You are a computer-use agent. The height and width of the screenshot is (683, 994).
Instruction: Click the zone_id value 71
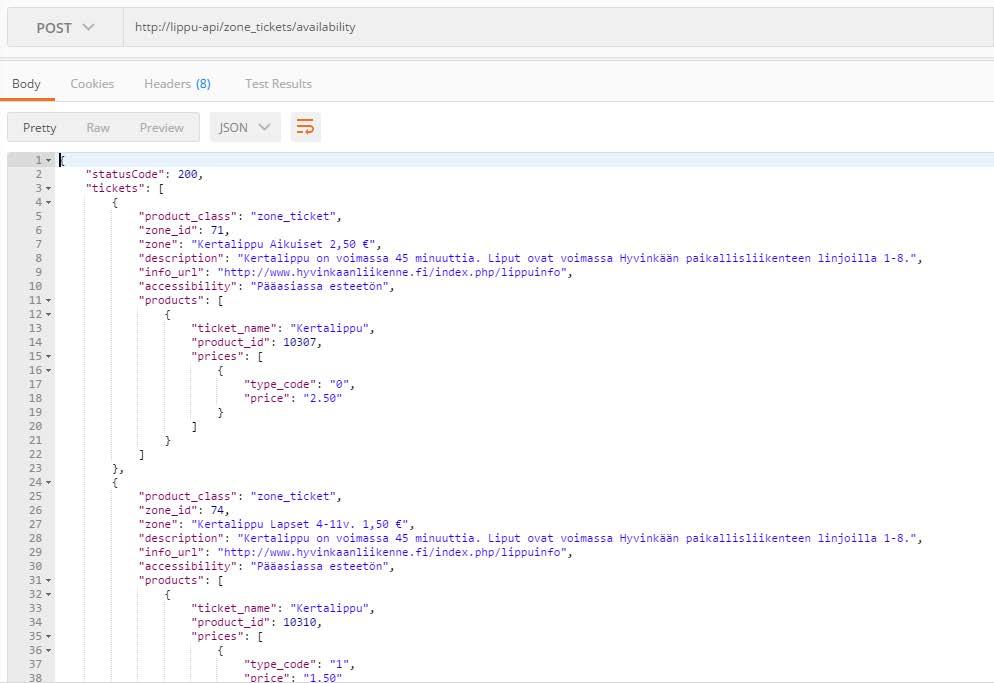[217, 230]
